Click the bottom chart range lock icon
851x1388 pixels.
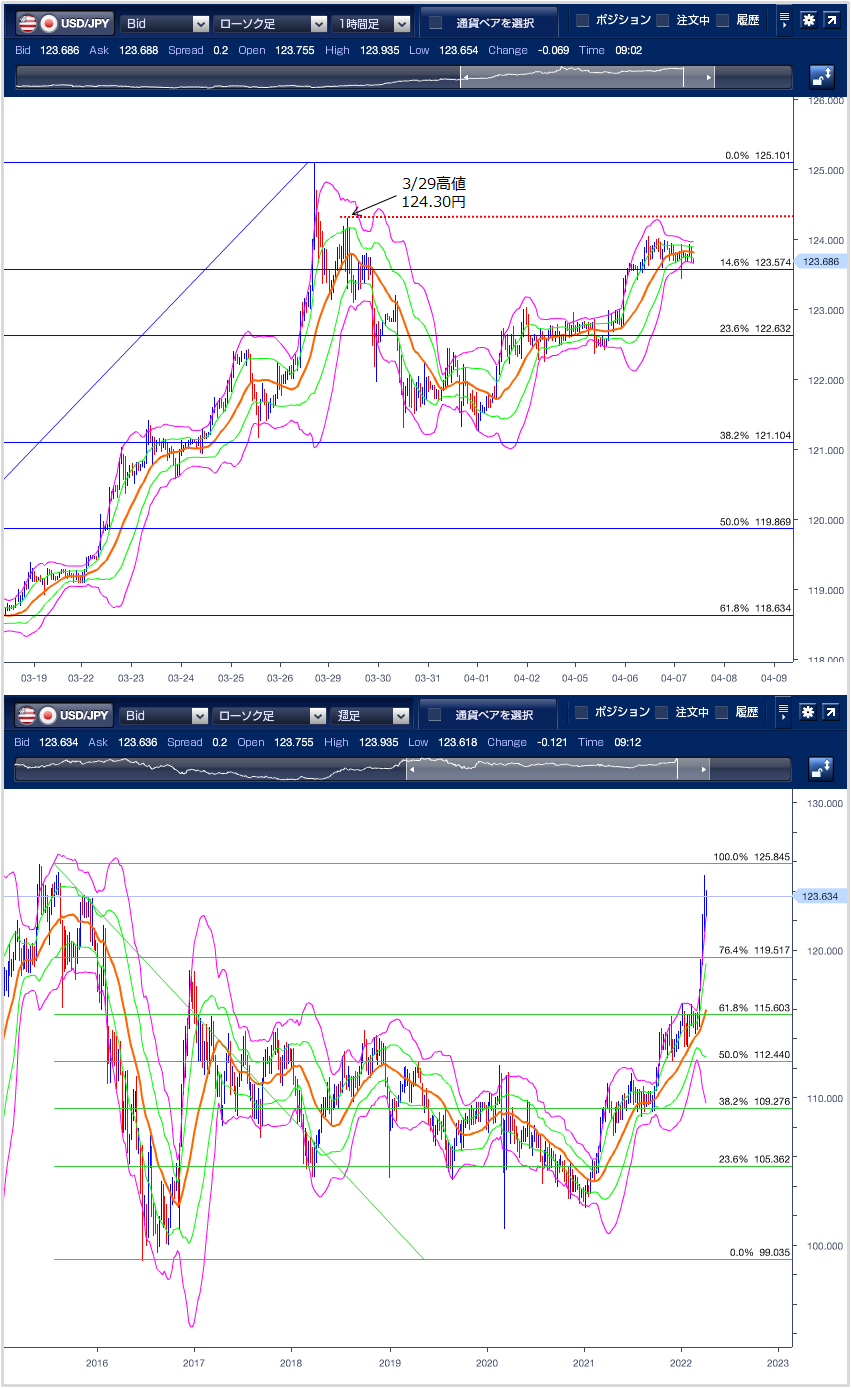[821, 769]
